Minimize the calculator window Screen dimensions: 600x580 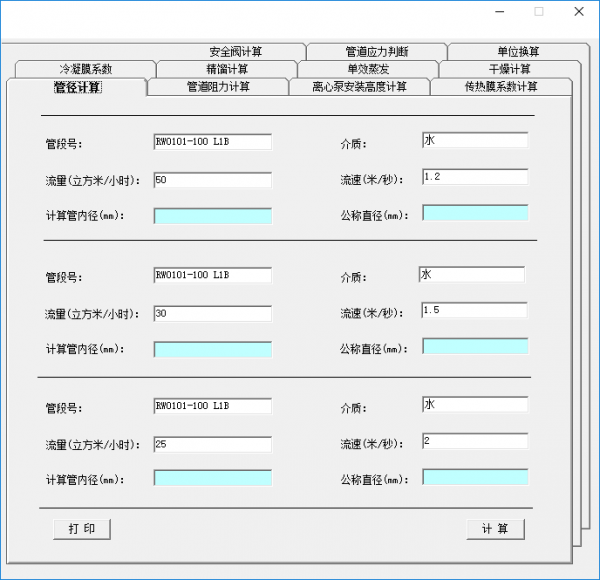pos(500,12)
